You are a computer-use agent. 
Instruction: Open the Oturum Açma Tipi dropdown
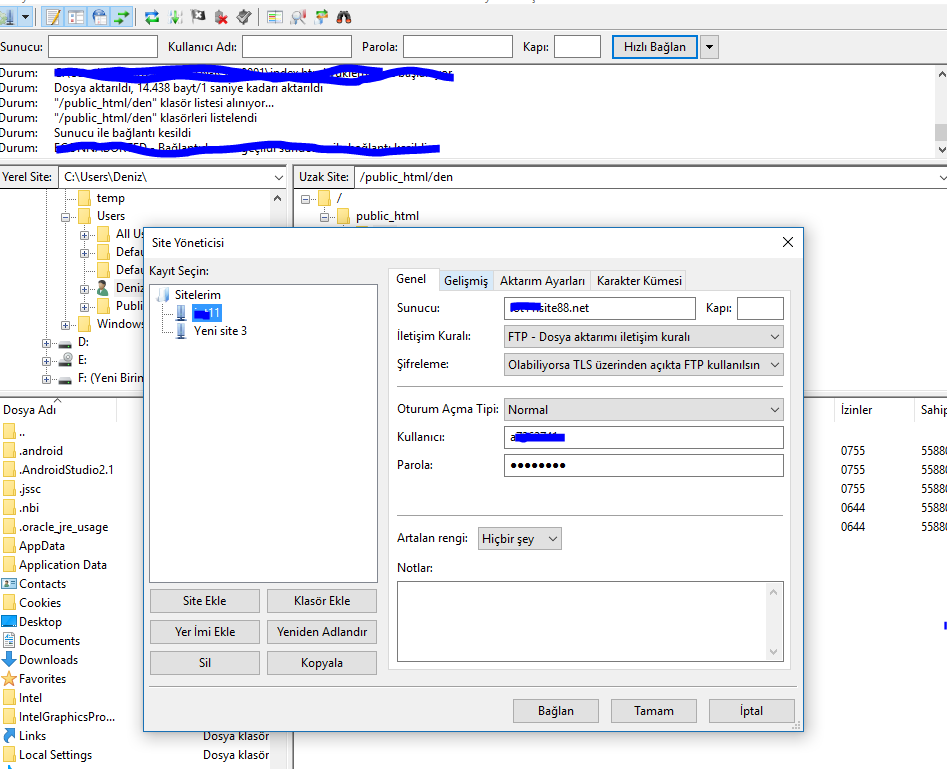(x=775, y=410)
